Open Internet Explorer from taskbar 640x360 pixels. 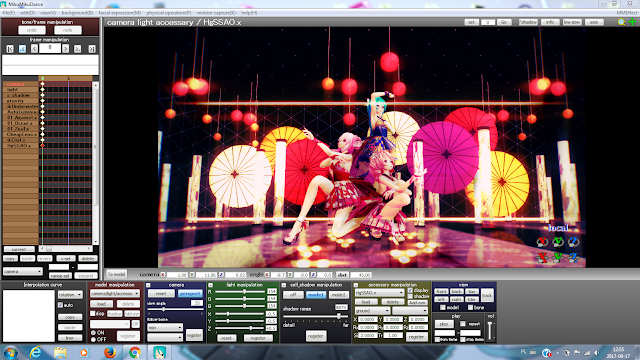pyautogui.click(x=36, y=352)
